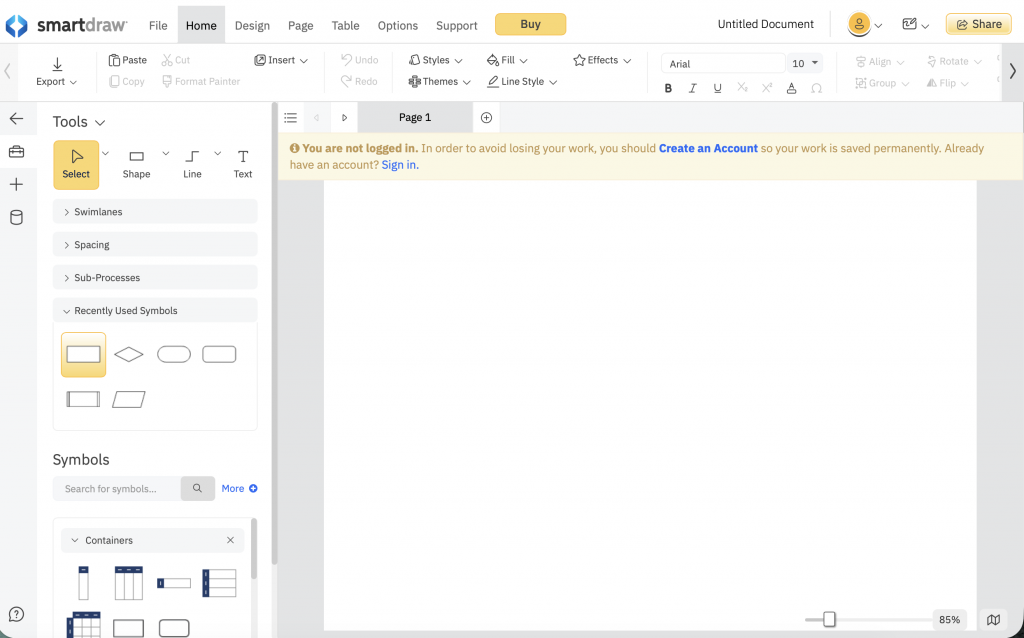The width and height of the screenshot is (1024, 638).
Task: Switch to the Page 1 tab
Action: click(414, 117)
